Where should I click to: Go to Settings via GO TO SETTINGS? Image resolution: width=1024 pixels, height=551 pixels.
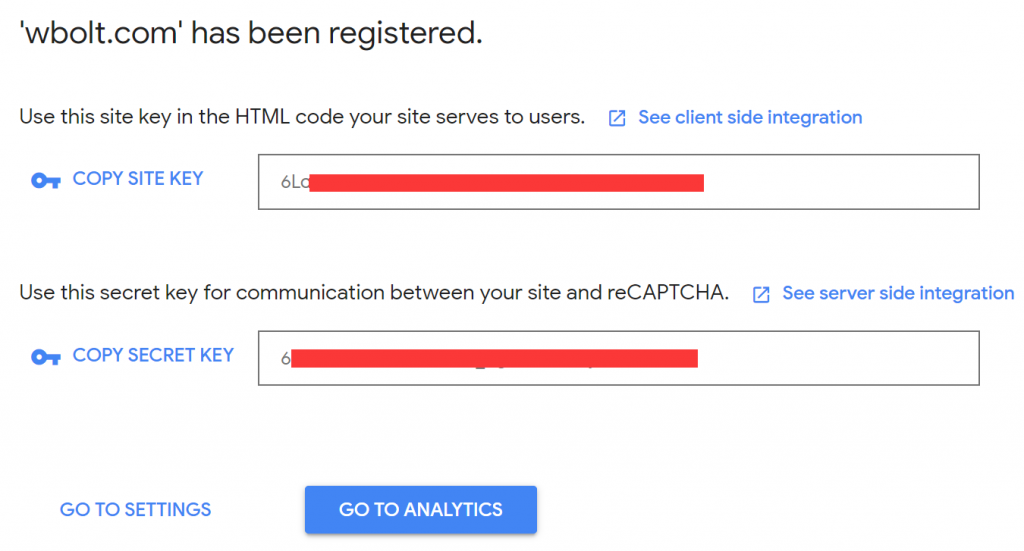coord(135,509)
